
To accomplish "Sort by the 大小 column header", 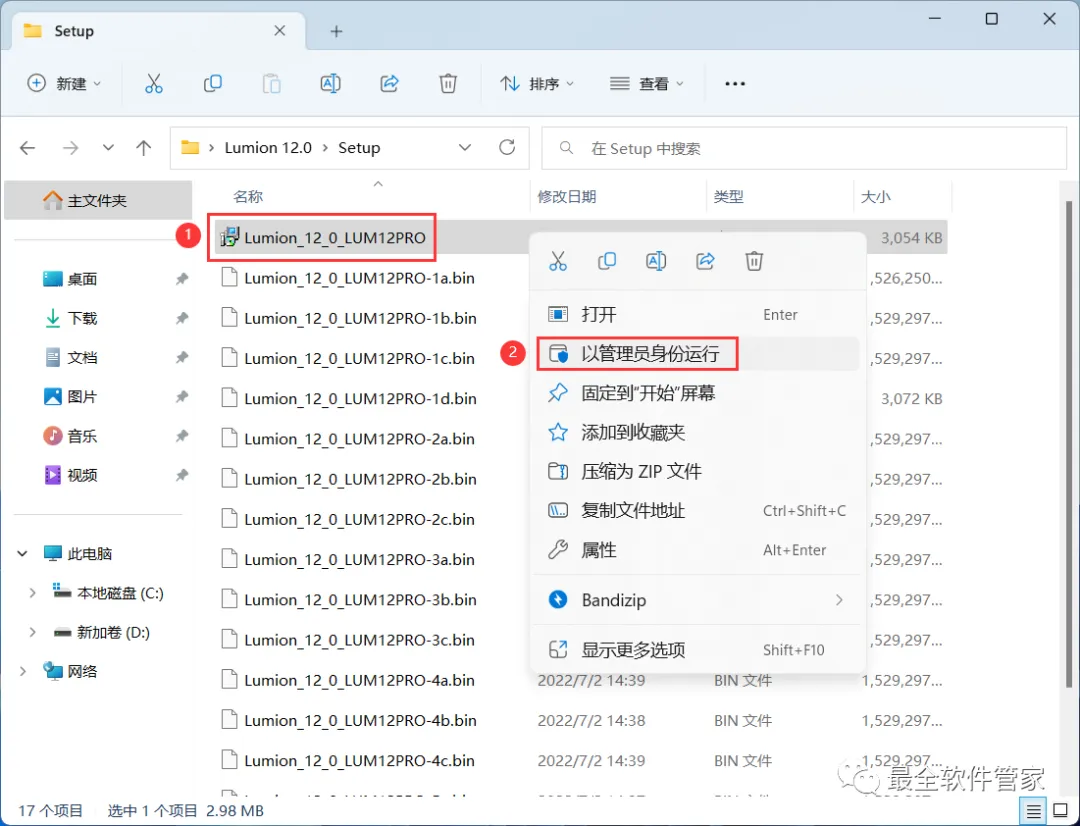I will (x=875, y=197).
